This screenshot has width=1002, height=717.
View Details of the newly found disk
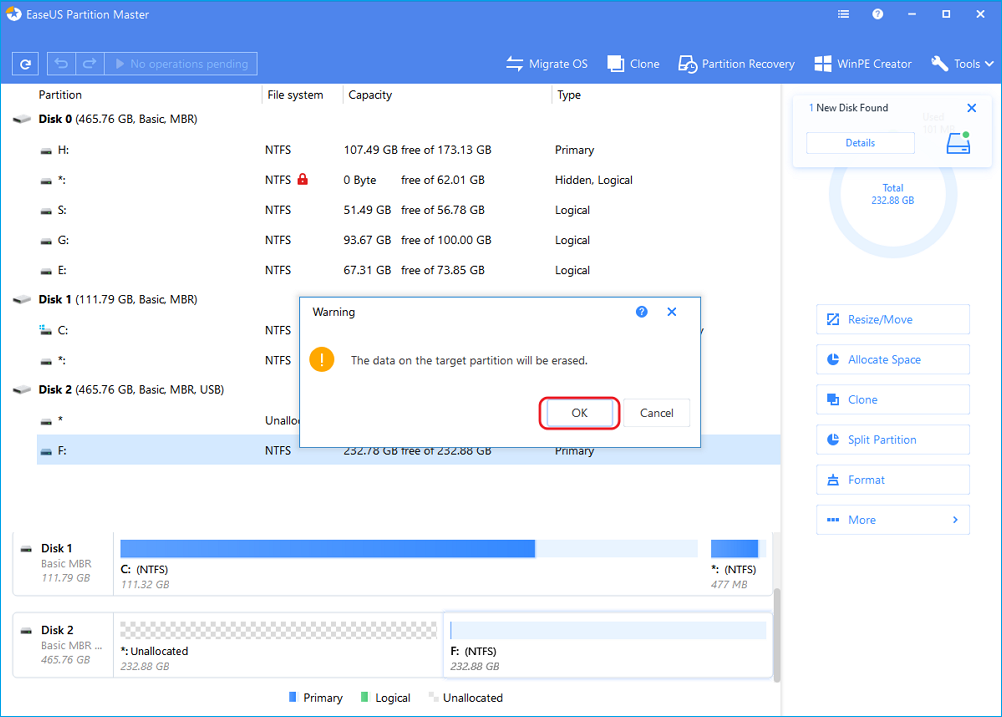(859, 142)
